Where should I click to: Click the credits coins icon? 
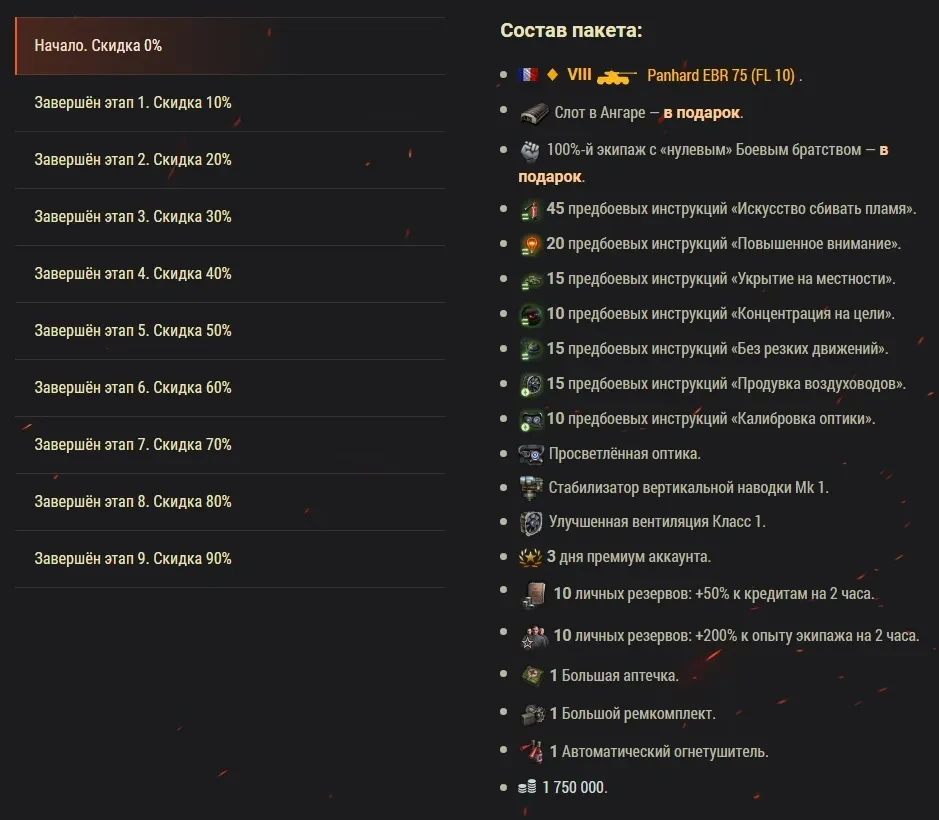[527, 788]
